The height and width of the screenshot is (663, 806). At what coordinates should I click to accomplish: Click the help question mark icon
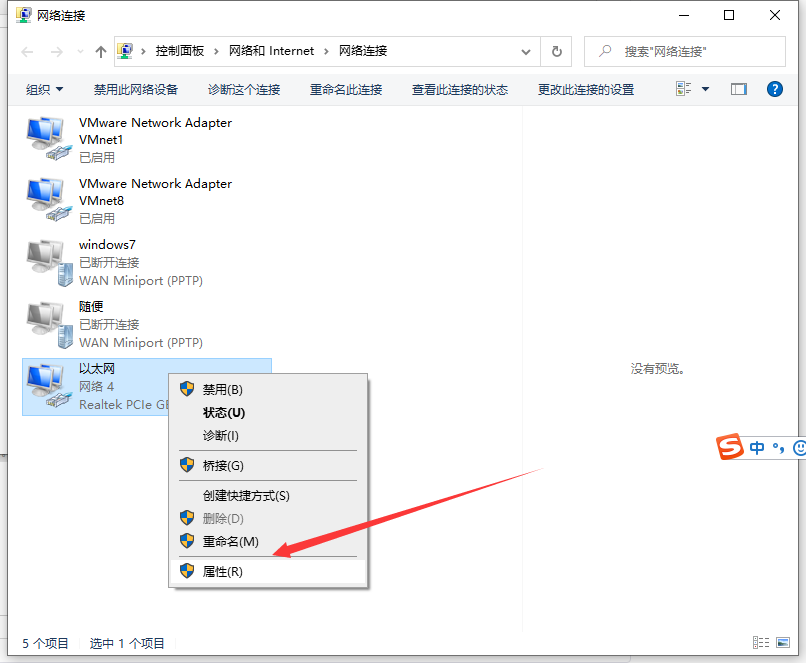[x=774, y=89]
